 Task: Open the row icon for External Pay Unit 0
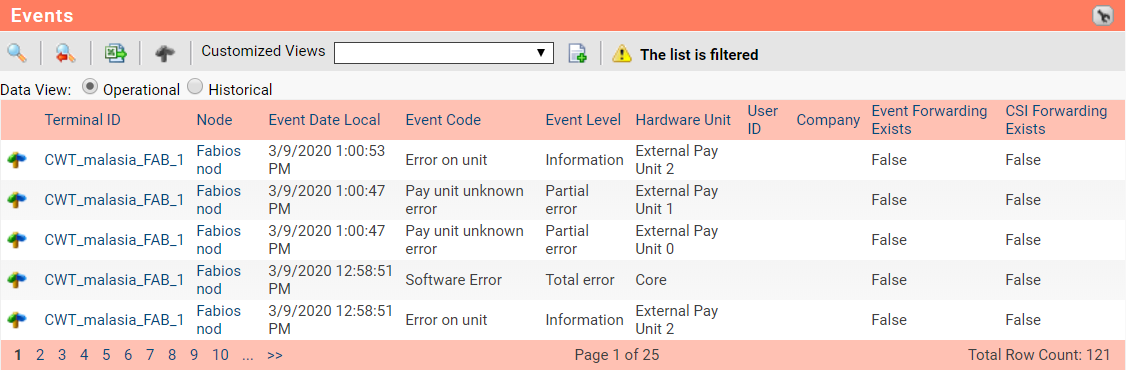(x=17, y=240)
